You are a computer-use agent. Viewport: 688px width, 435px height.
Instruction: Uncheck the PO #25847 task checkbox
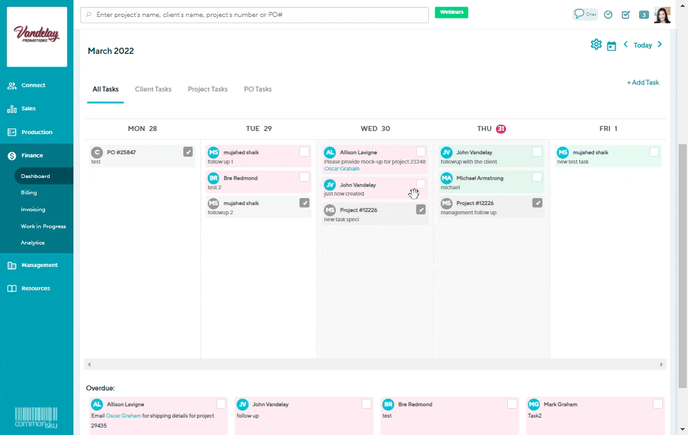(188, 152)
